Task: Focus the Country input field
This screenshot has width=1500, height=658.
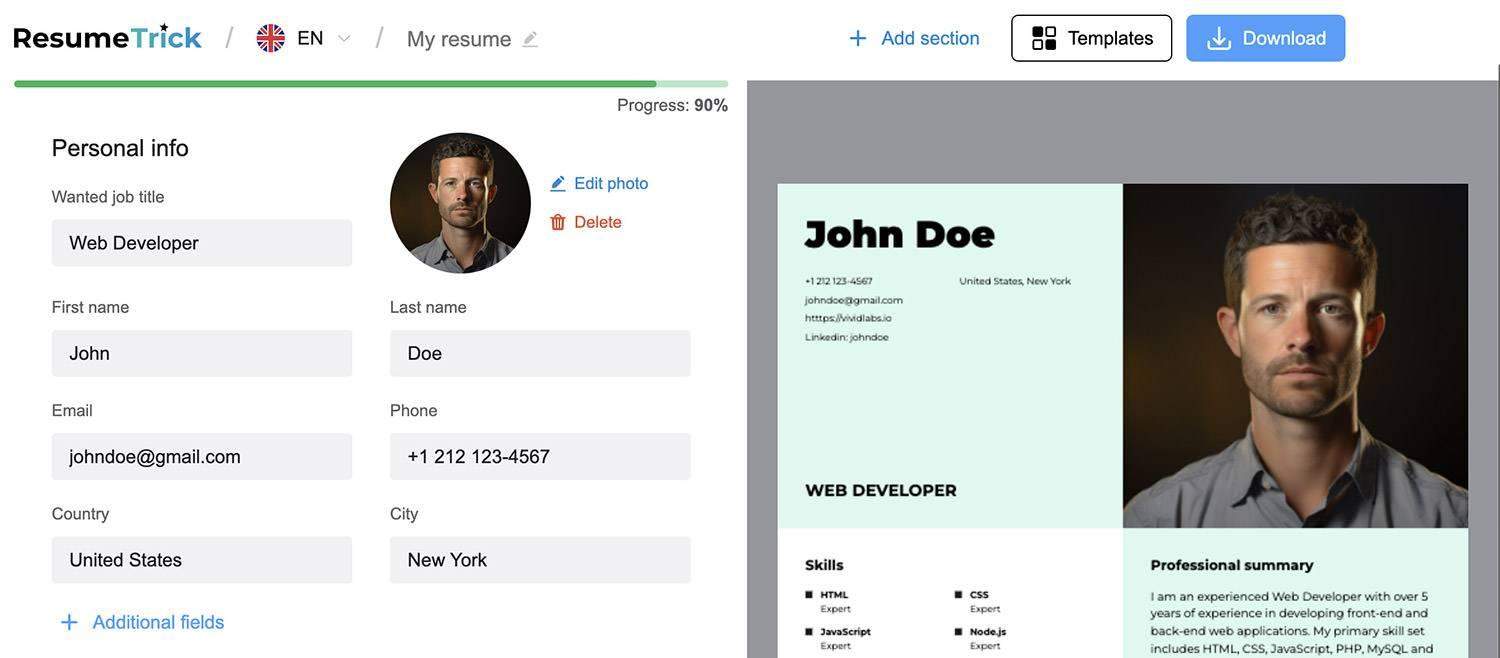Action: coord(202,560)
